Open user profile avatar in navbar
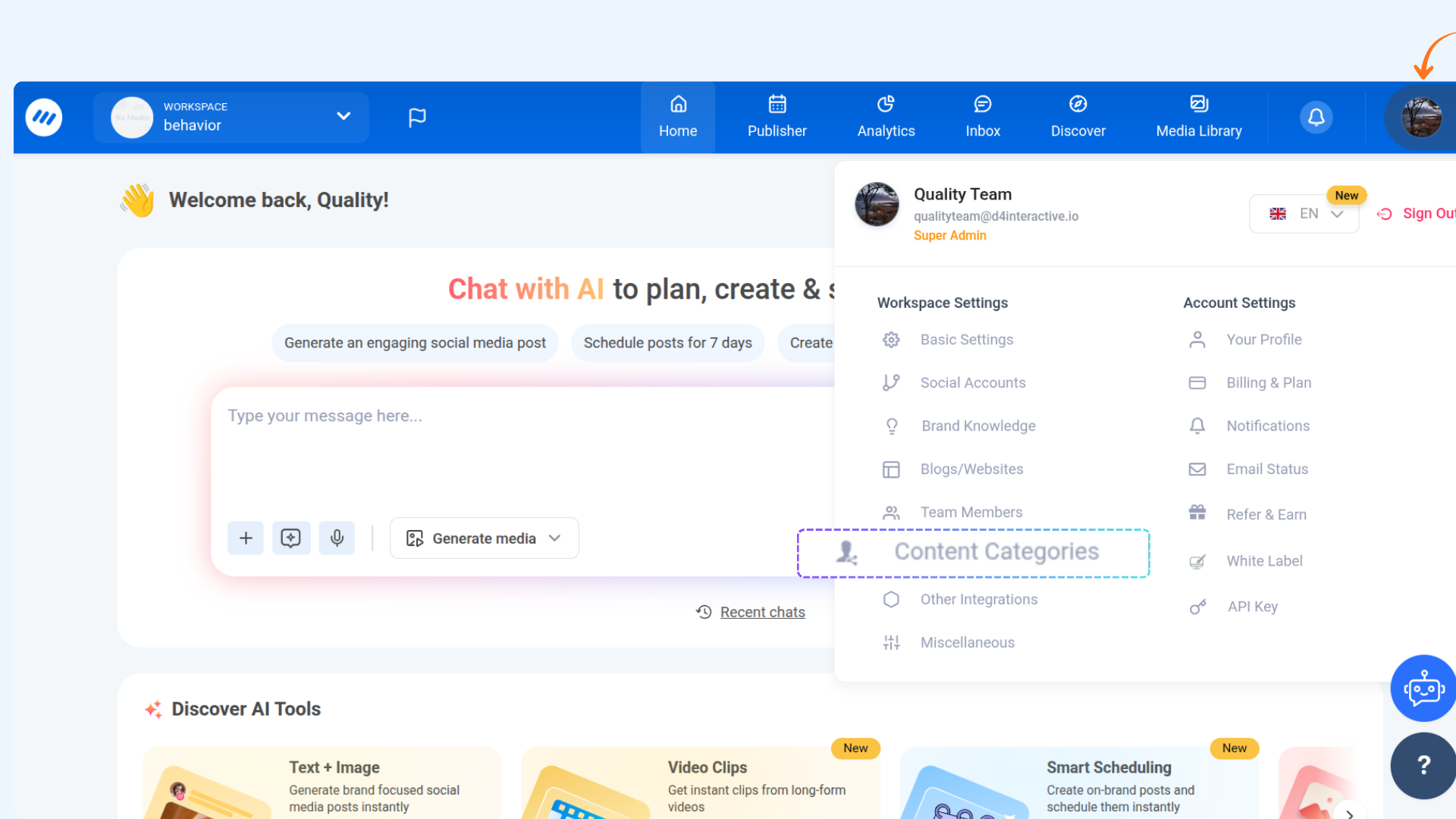The height and width of the screenshot is (819, 1456). 1421,118
